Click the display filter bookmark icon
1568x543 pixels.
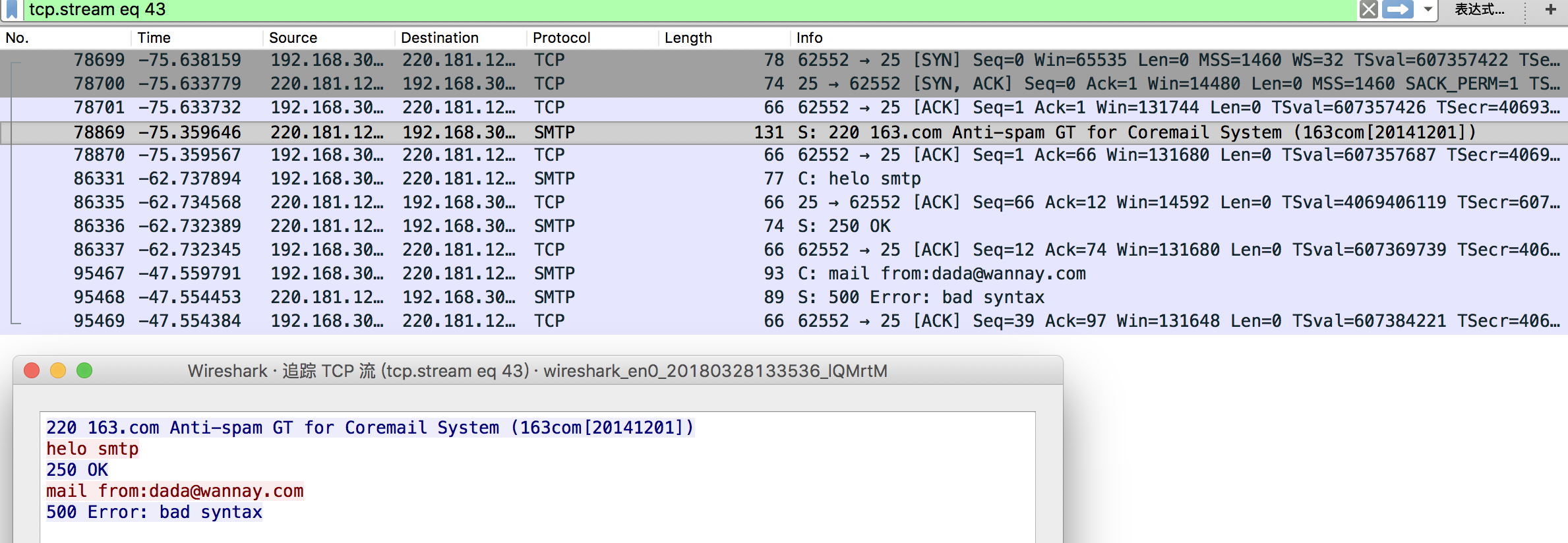pos(12,9)
